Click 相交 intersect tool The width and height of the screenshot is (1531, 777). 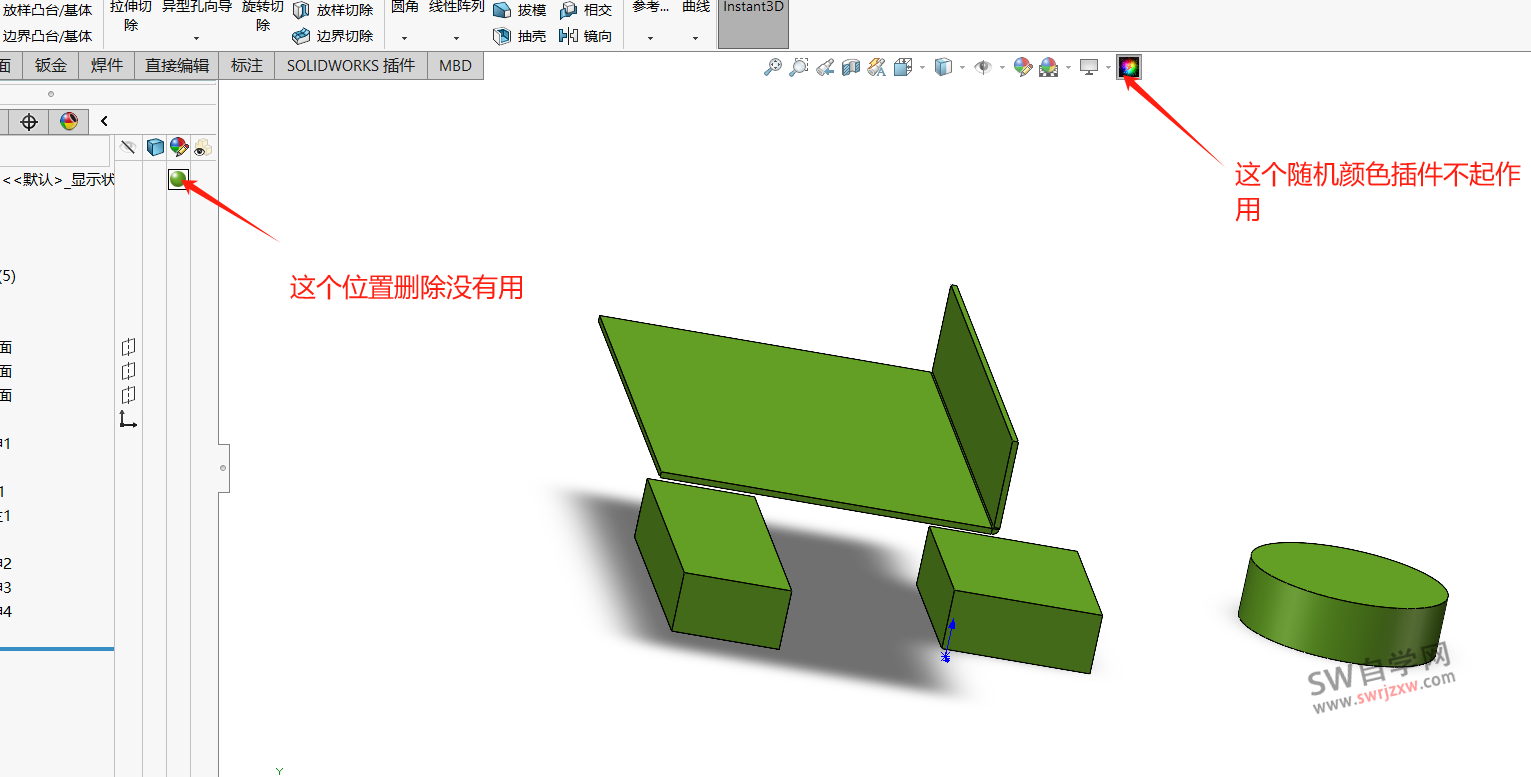pos(586,10)
